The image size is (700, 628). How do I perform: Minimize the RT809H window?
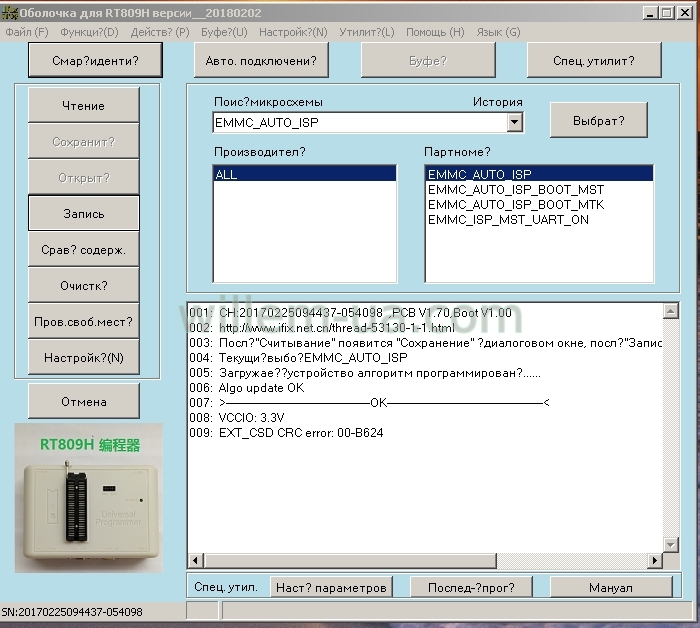pyautogui.click(x=650, y=12)
